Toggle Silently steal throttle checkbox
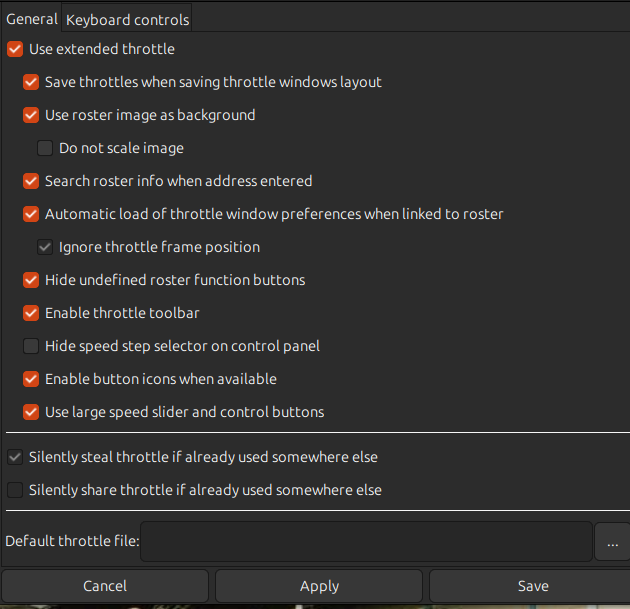This screenshot has width=630, height=609. 15,457
